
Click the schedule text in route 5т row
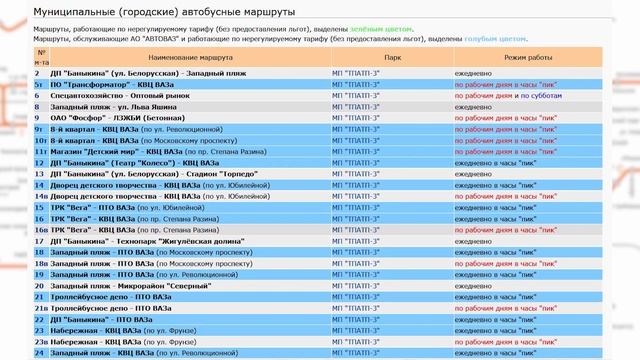click(506, 84)
